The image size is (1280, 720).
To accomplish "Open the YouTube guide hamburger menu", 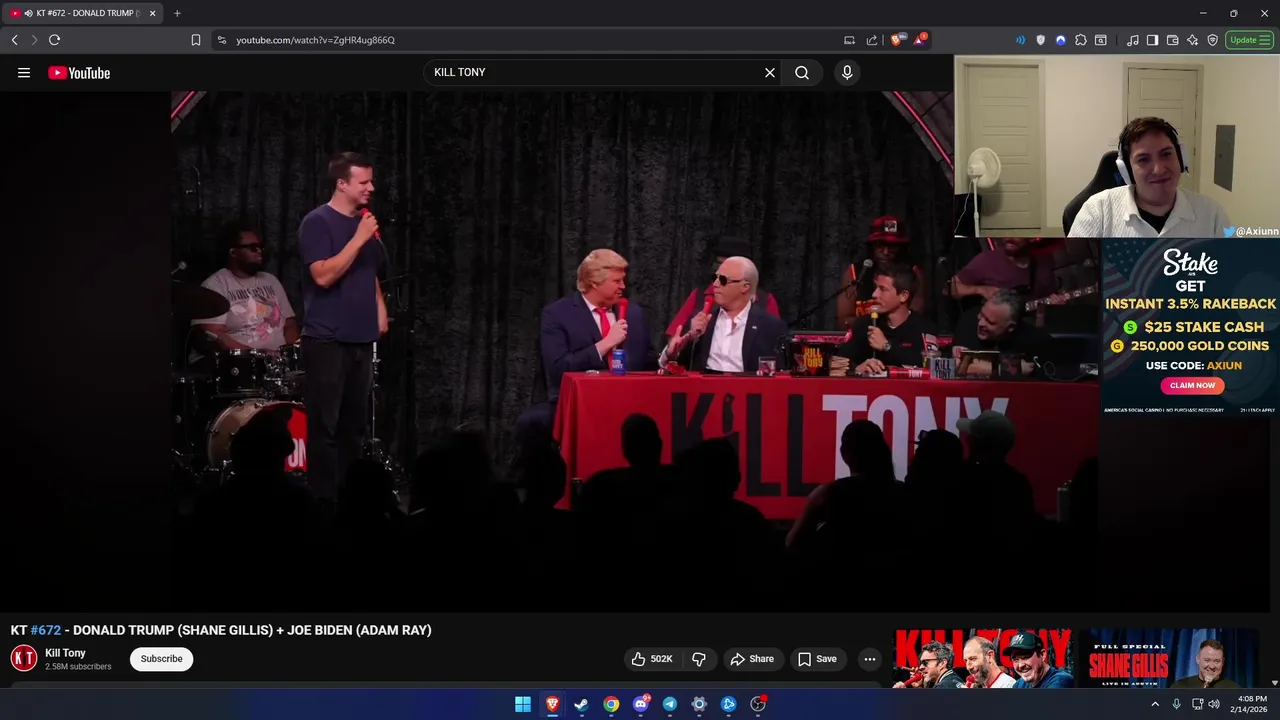I will 24,73.
